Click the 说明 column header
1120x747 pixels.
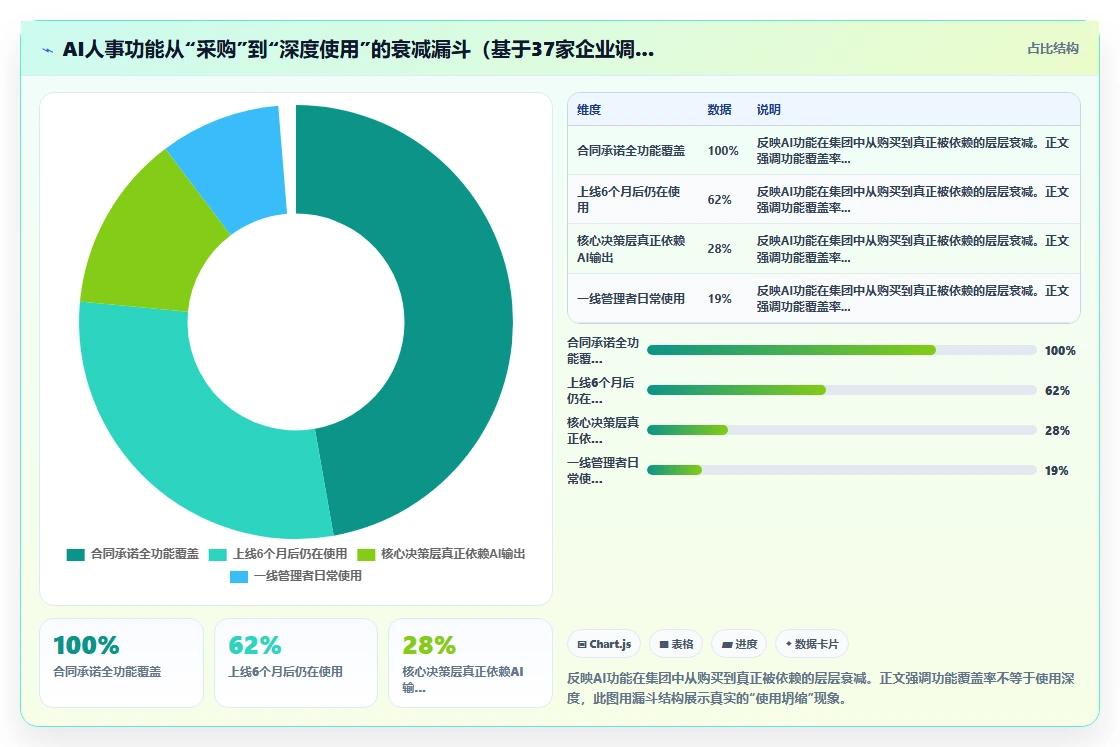(769, 109)
